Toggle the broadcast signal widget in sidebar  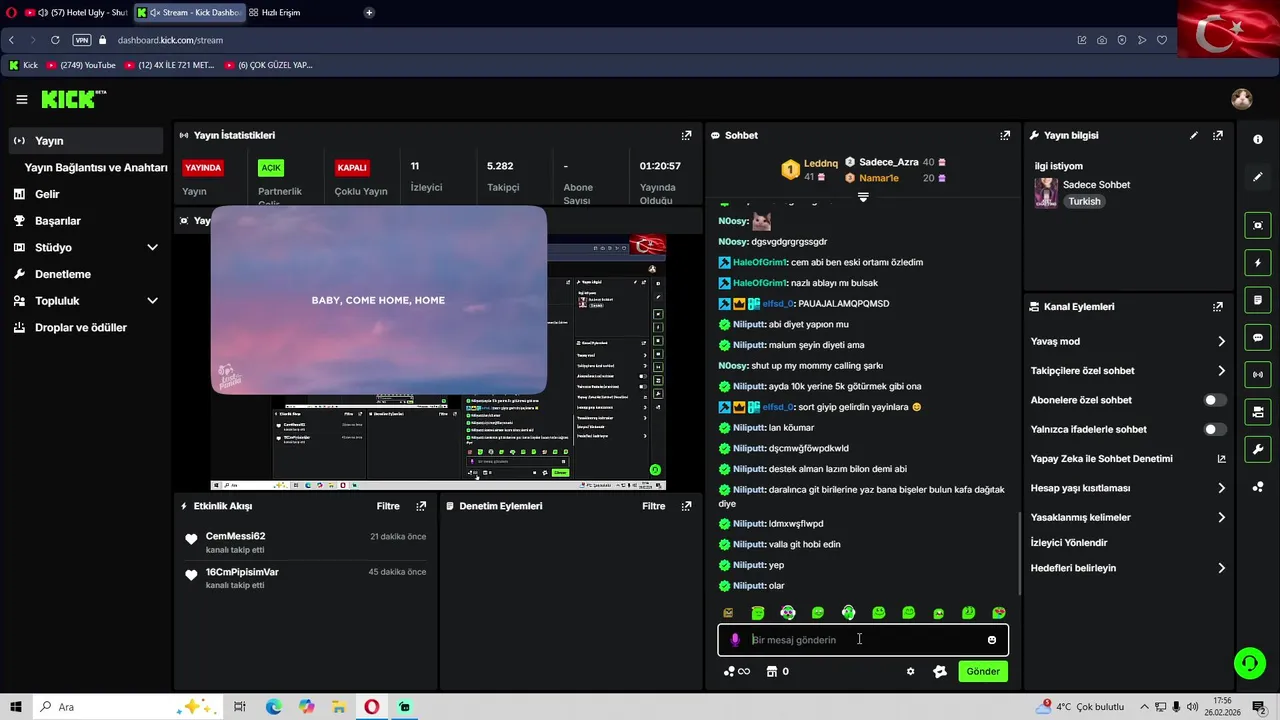(x=1258, y=375)
